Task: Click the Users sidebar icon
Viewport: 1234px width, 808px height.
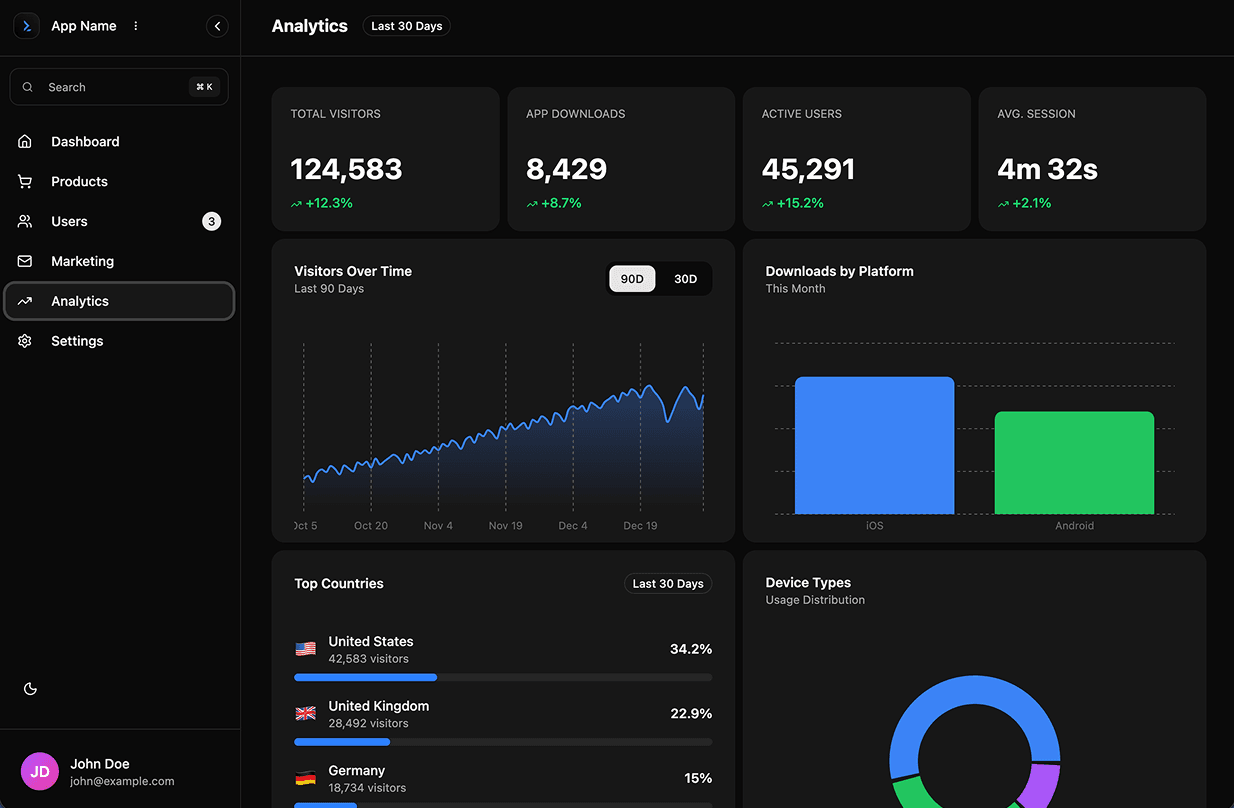Action: pyautogui.click(x=24, y=221)
